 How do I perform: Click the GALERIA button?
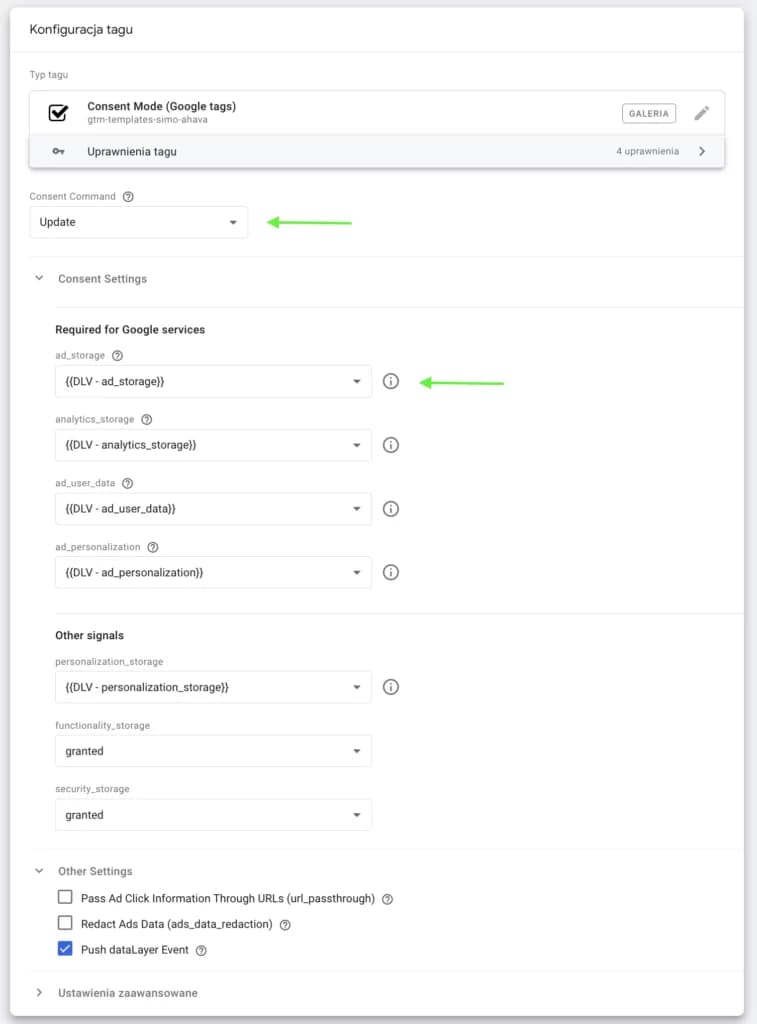pyautogui.click(x=649, y=113)
